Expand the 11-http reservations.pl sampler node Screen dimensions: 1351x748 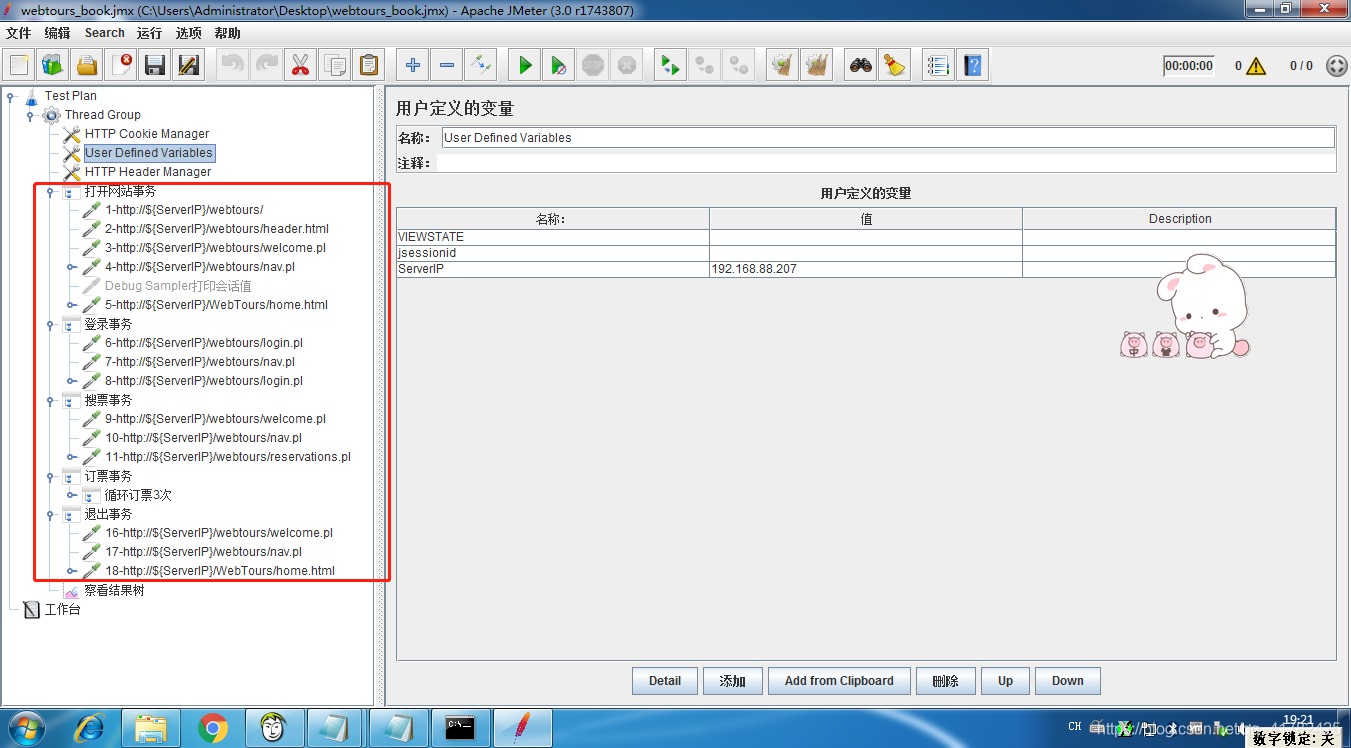(x=71, y=457)
